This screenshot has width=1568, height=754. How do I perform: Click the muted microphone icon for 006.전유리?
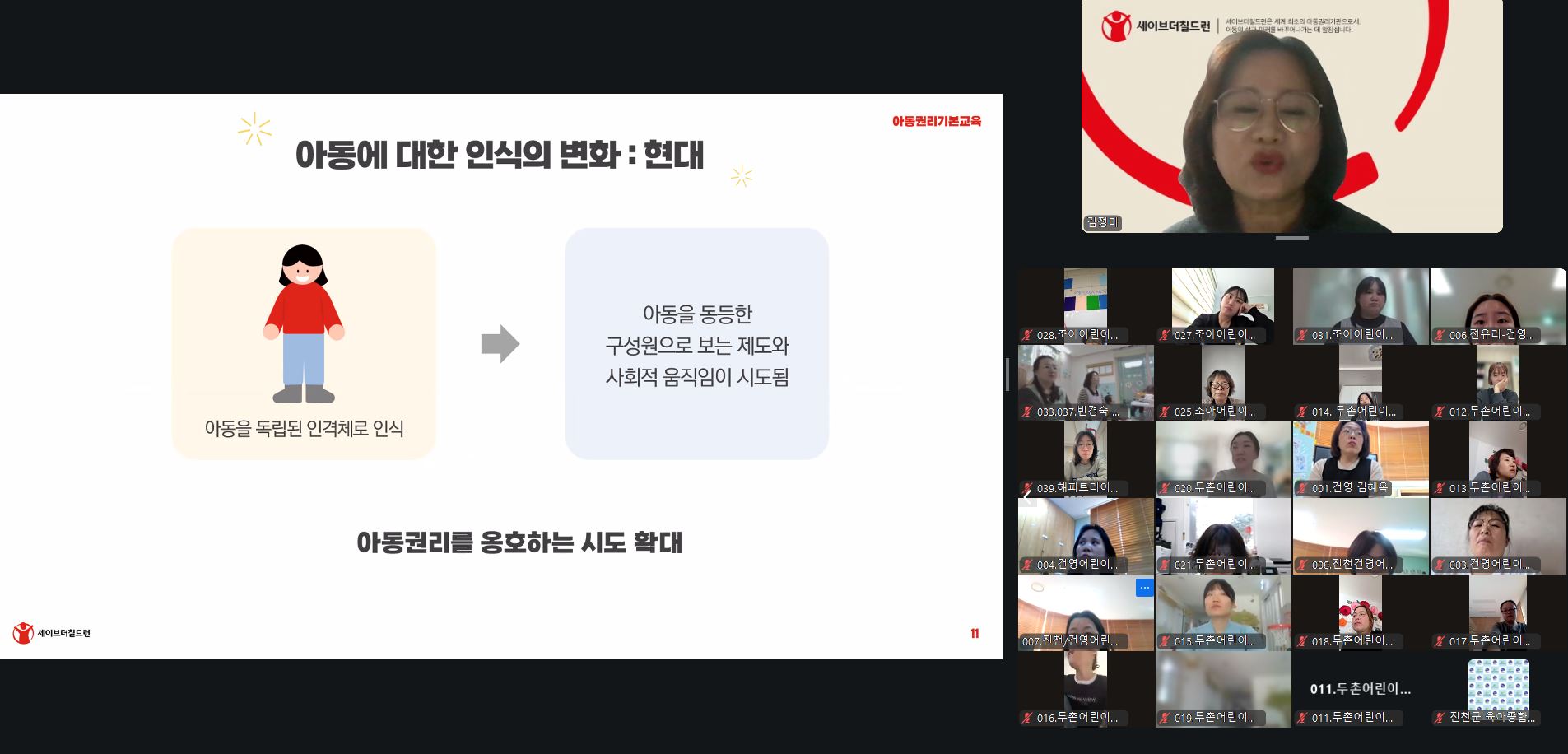[x=1440, y=335]
